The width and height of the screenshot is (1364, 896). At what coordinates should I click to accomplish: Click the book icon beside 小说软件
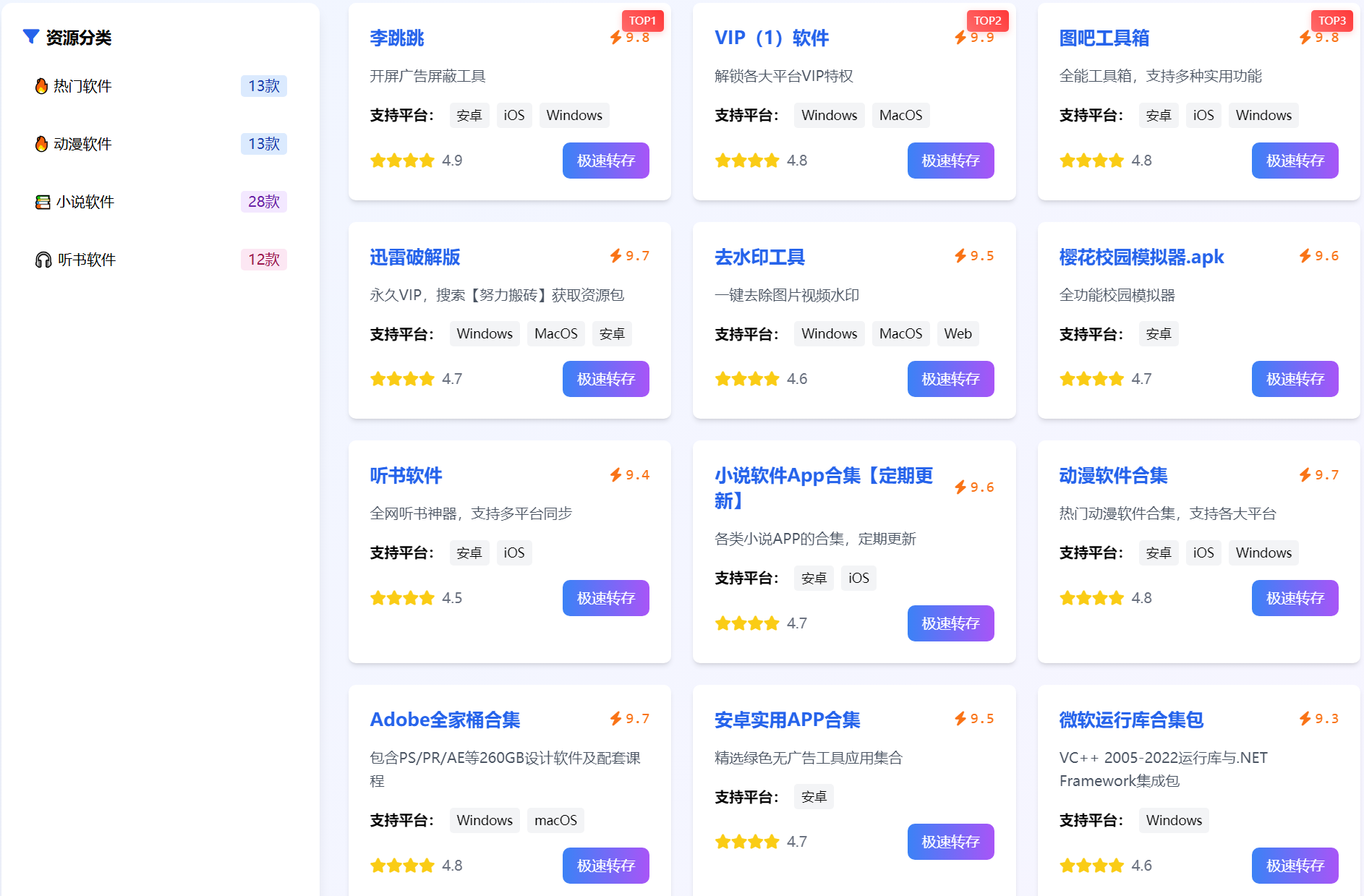point(41,201)
